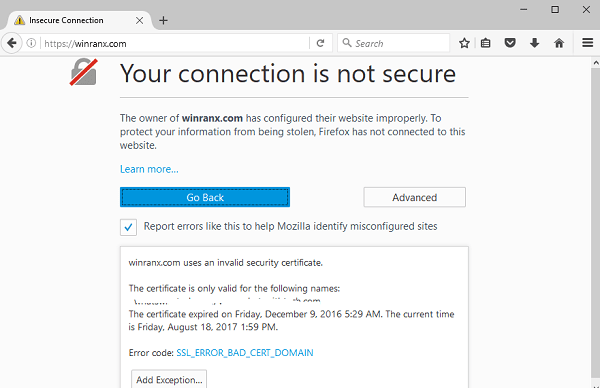Click the SSL_ERROR_BAD_CERT_DOMAIN error code link

coord(245,352)
